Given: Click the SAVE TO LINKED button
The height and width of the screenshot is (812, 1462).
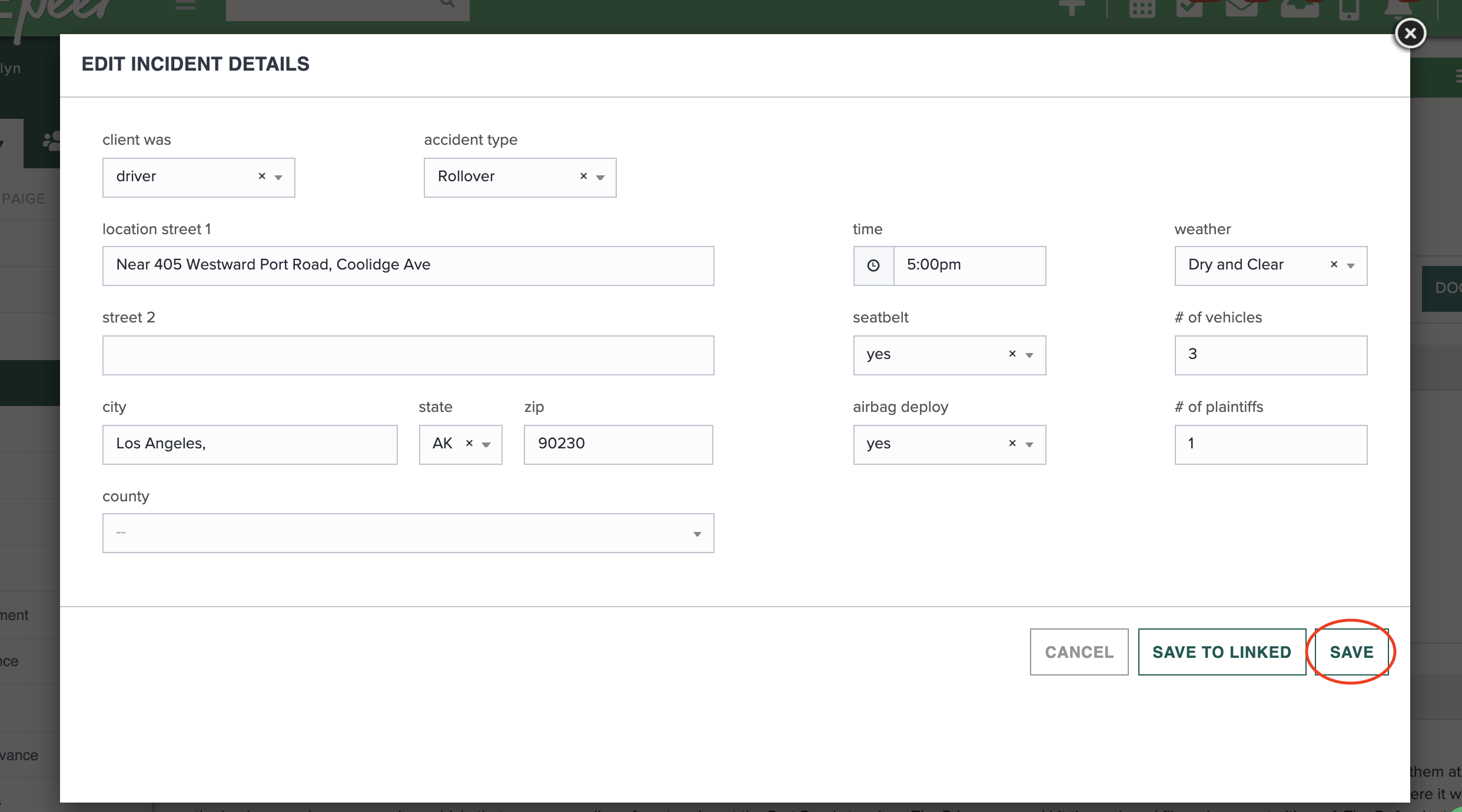Looking at the screenshot, I should (x=1221, y=652).
